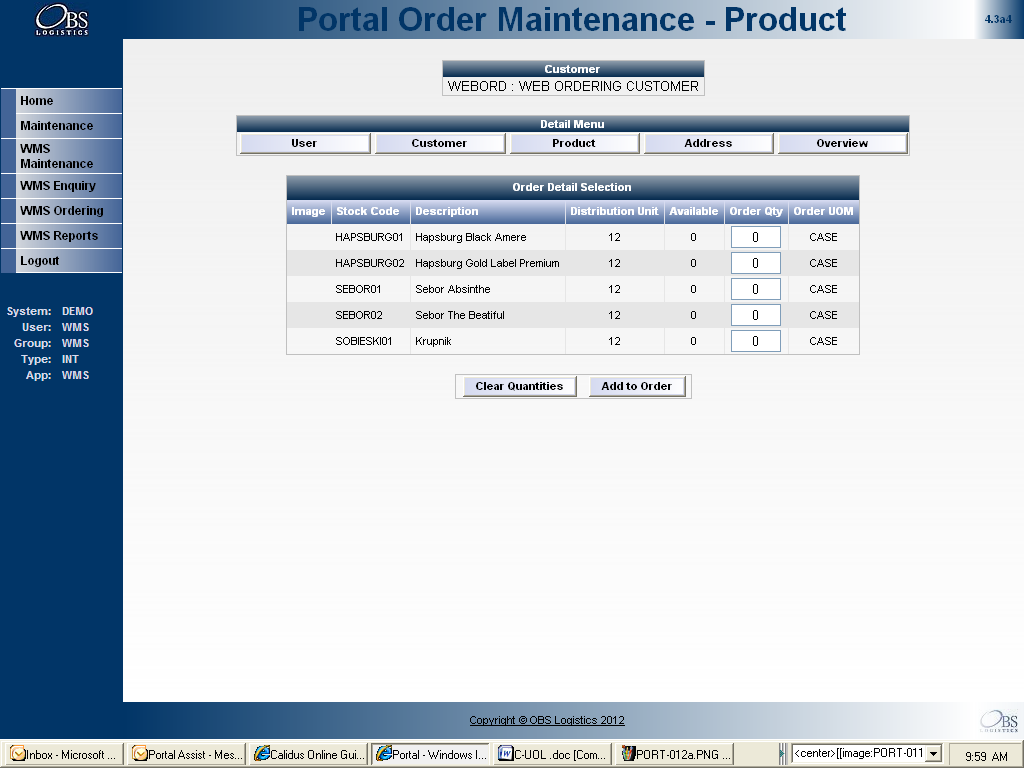Focus Order Qty field for HAPSBURG01
1024x768 pixels.
pyautogui.click(x=756, y=237)
